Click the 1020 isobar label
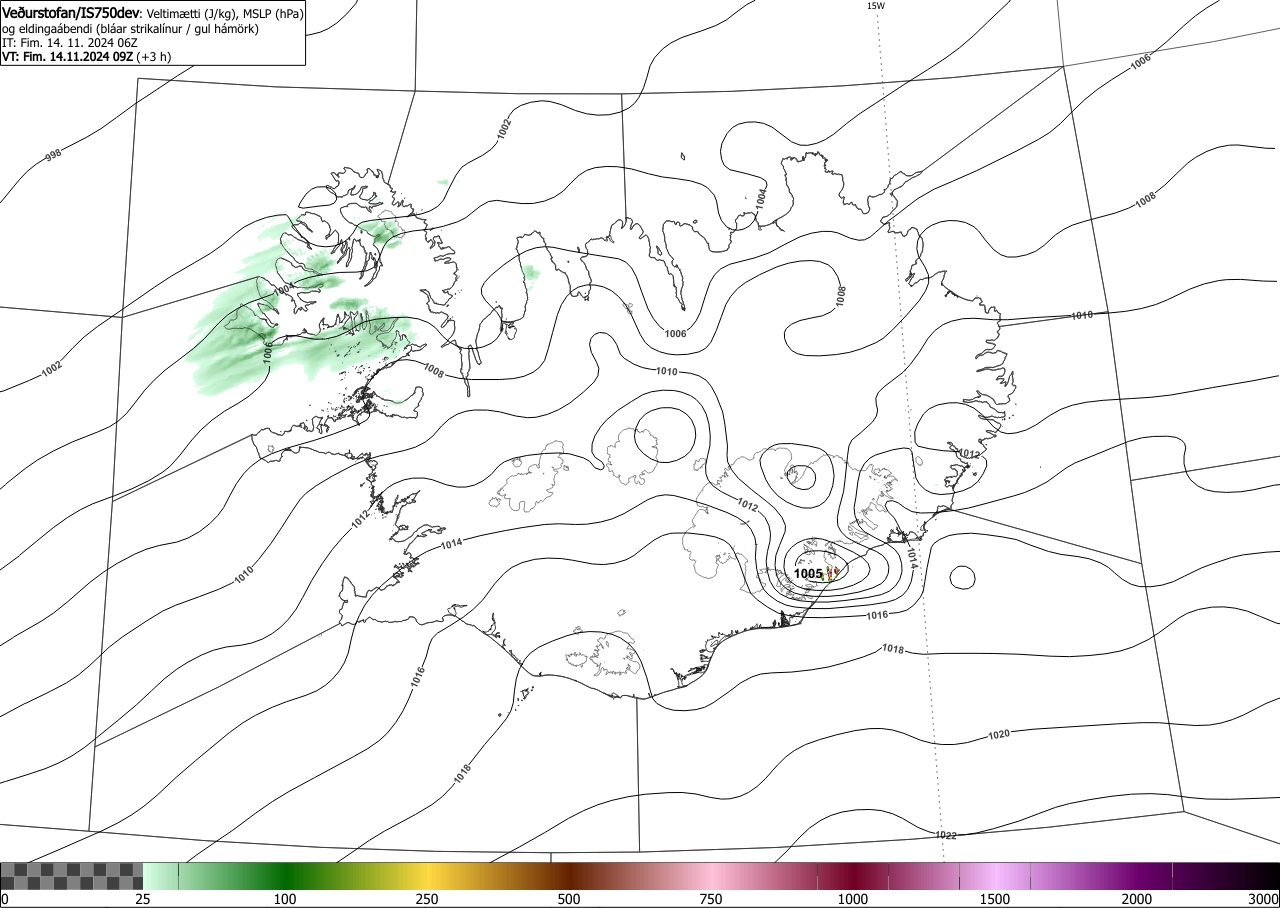 [998, 735]
